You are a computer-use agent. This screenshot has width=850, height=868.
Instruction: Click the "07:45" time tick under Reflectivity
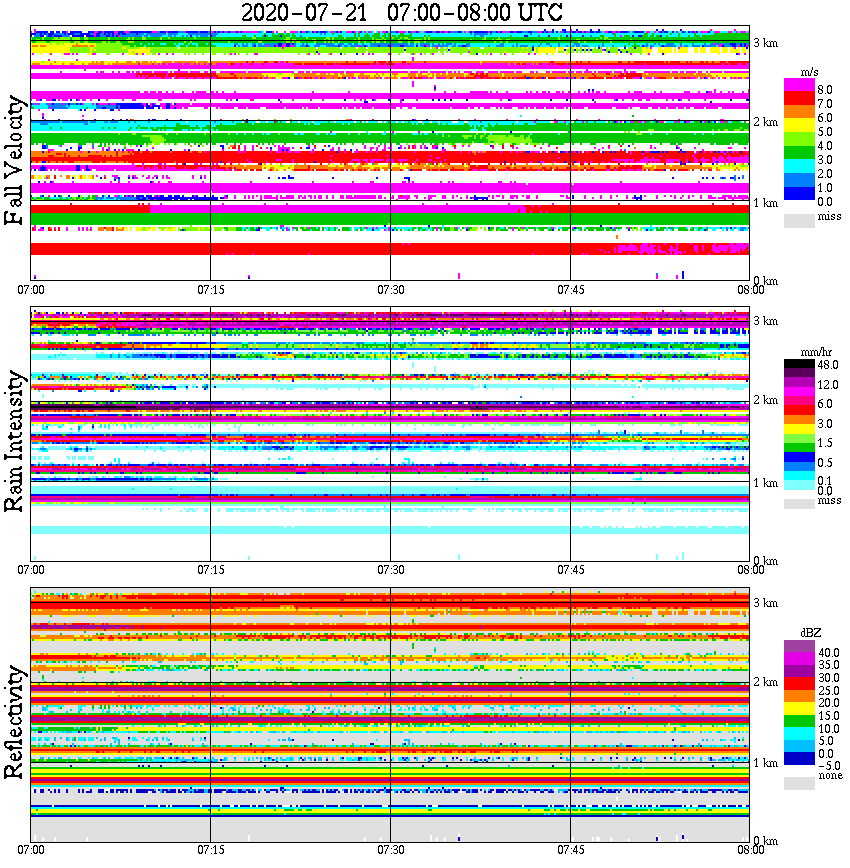pyautogui.click(x=570, y=850)
